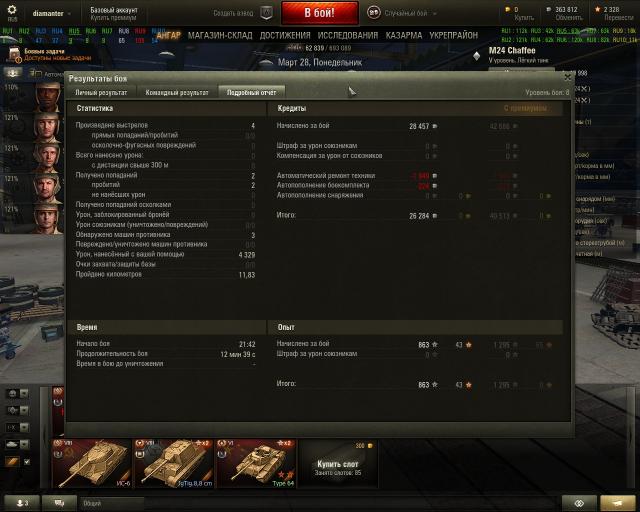Click the platoon shield icon near Создать взвод
Viewport: 640px width, 512px height.
[x=266, y=13]
